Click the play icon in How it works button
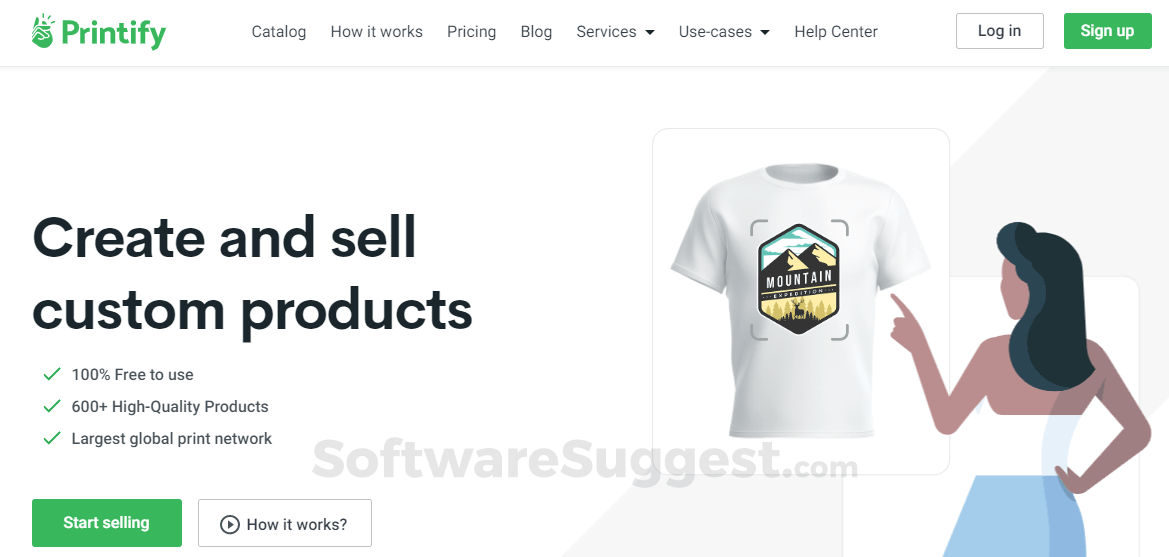 [230, 524]
